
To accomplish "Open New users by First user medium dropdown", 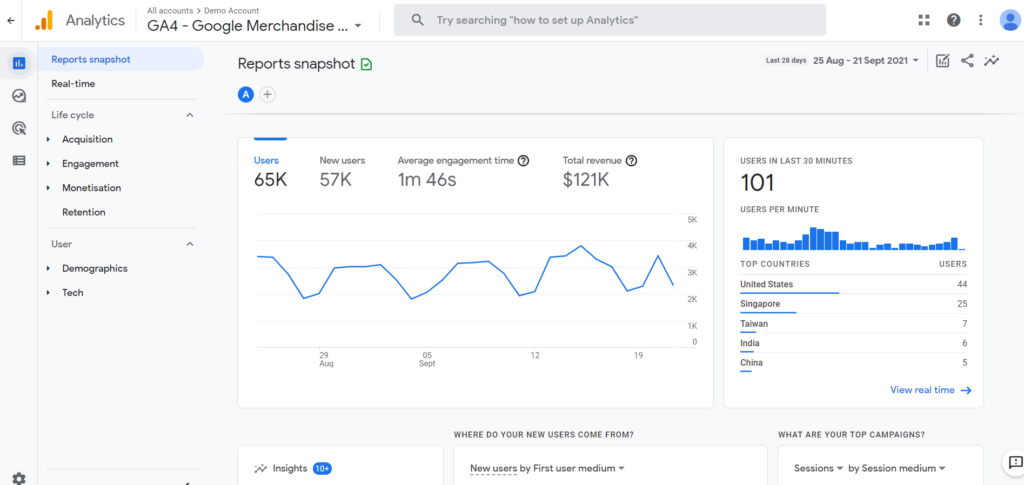I will click(x=547, y=468).
